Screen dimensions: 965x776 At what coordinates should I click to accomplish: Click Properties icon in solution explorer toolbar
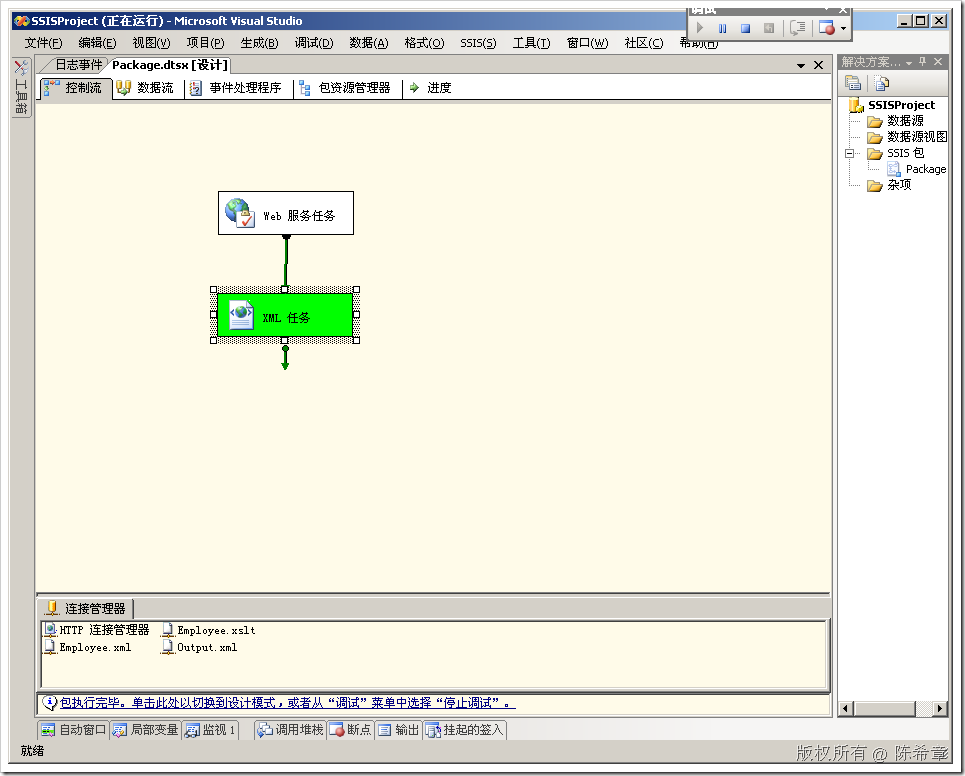click(x=853, y=82)
